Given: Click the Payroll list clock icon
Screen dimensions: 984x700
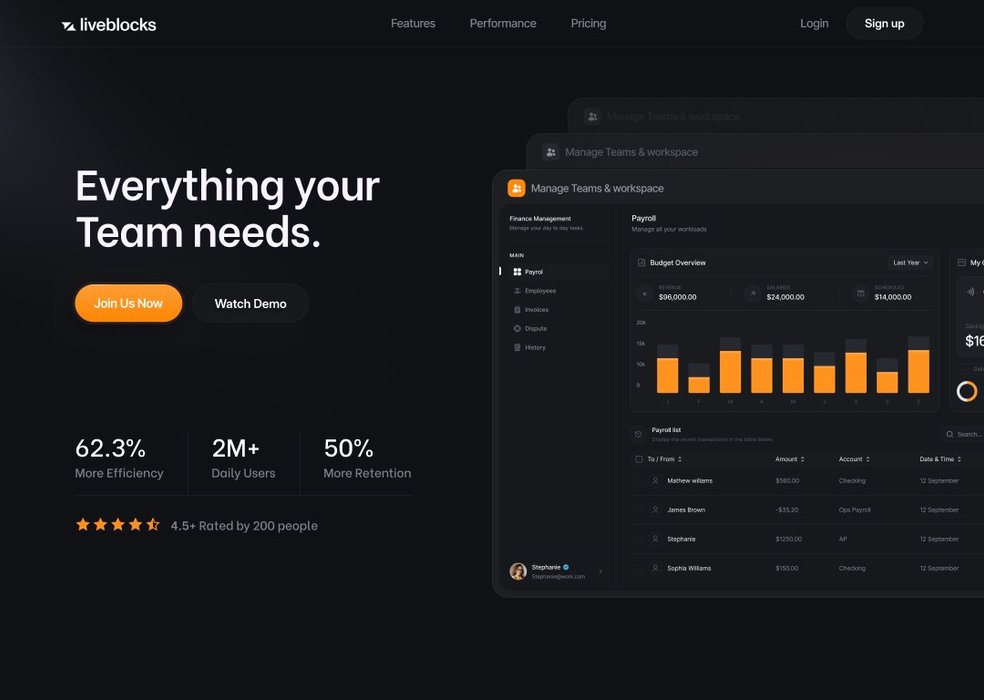Looking at the screenshot, I should coord(638,435).
